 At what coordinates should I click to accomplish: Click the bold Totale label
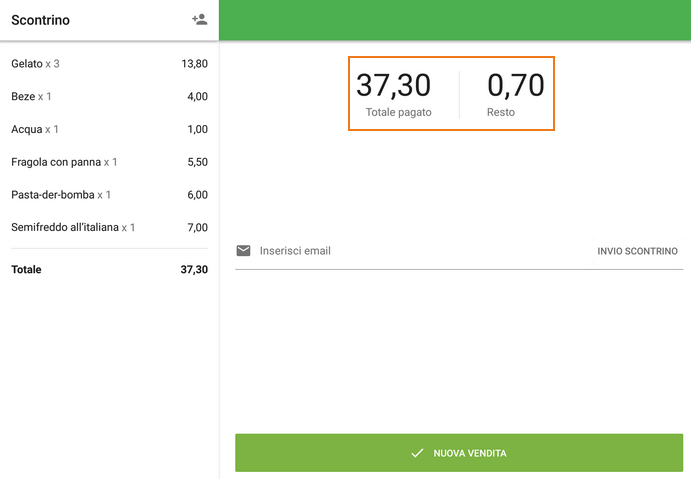(x=26, y=270)
